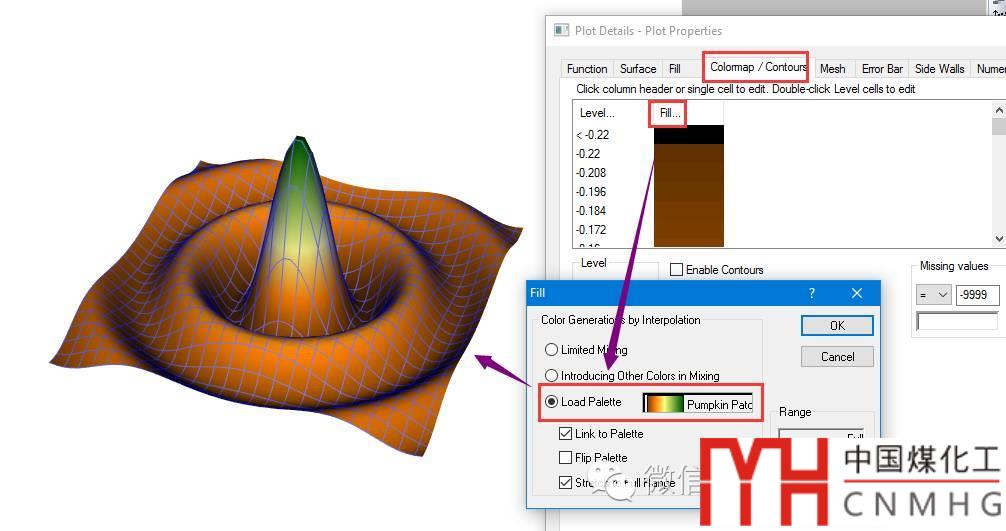Switch to the Mesh tab
This screenshot has width=1006, height=531.
(832, 69)
